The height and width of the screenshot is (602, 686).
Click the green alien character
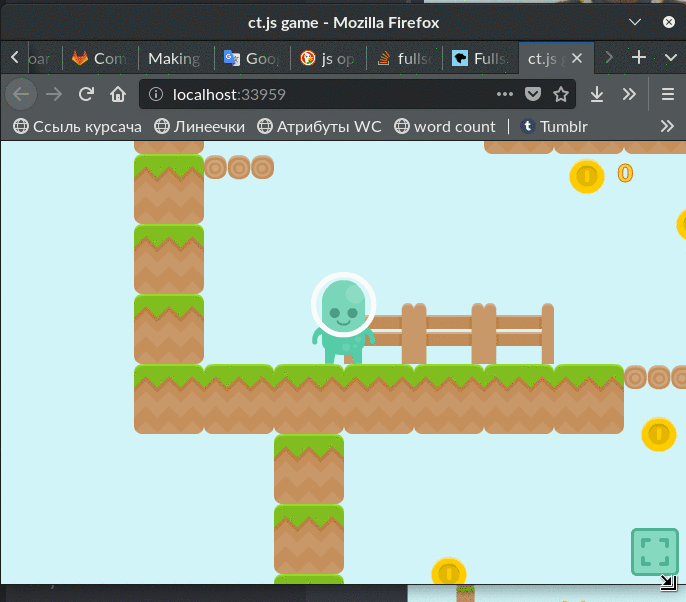click(x=343, y=318)
